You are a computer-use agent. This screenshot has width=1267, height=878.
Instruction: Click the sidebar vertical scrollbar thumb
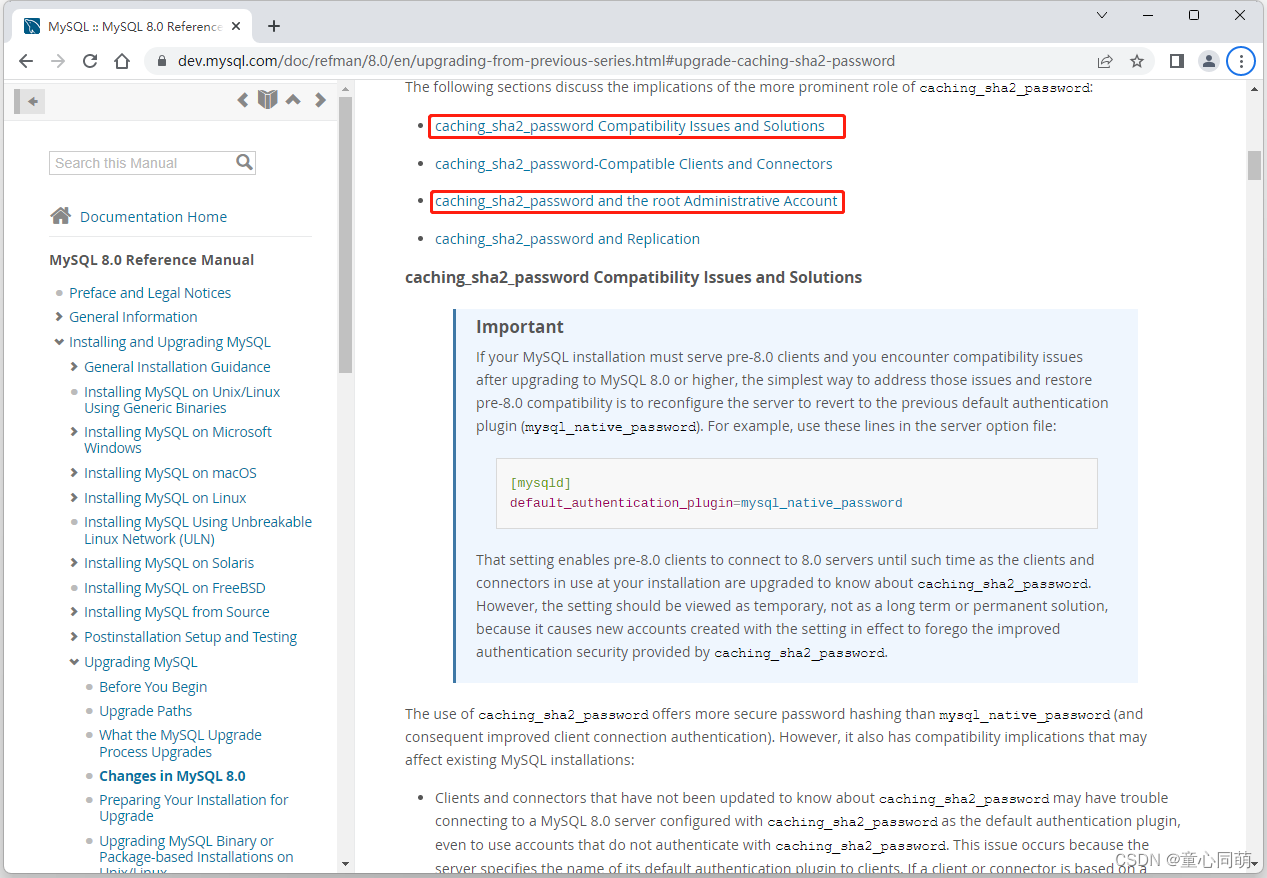(345, 235)
